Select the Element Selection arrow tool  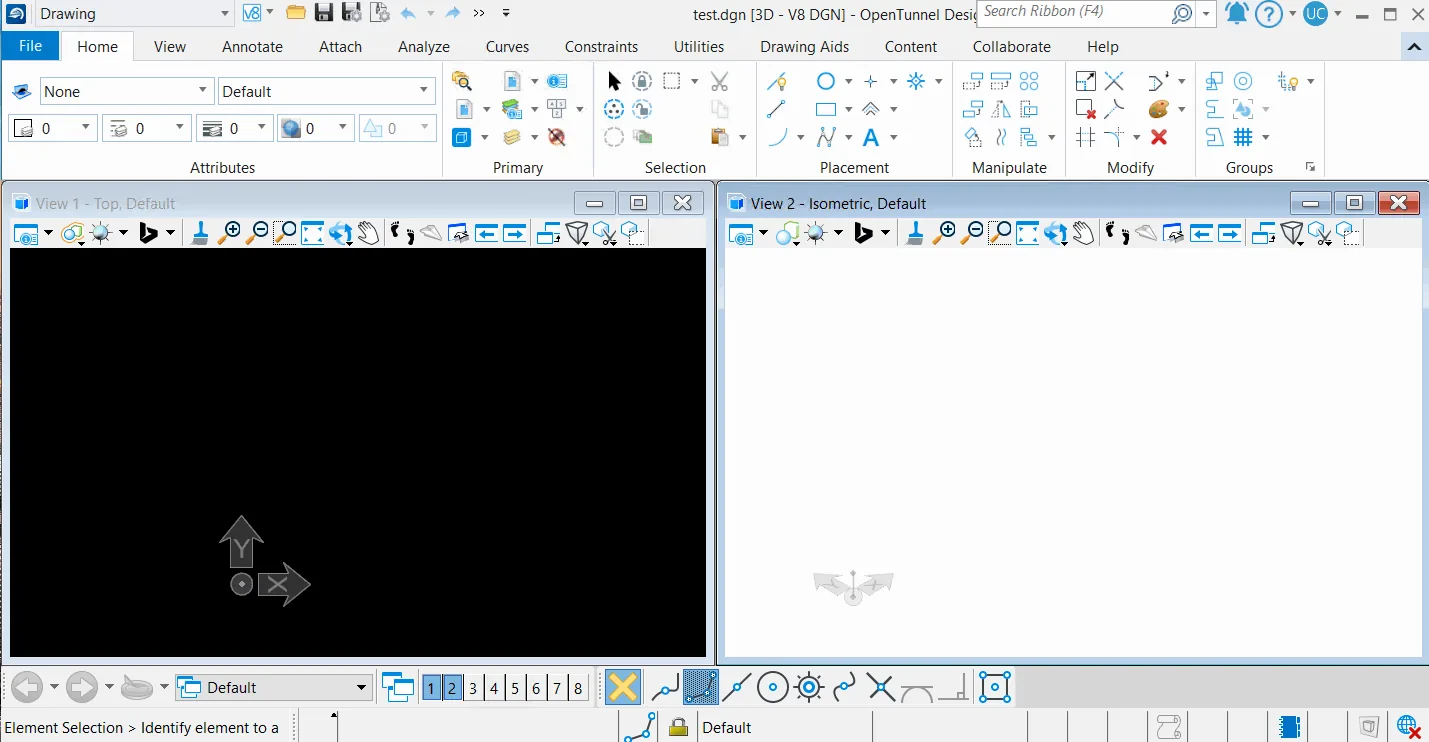pyautogui.click(x=614, y=81)
